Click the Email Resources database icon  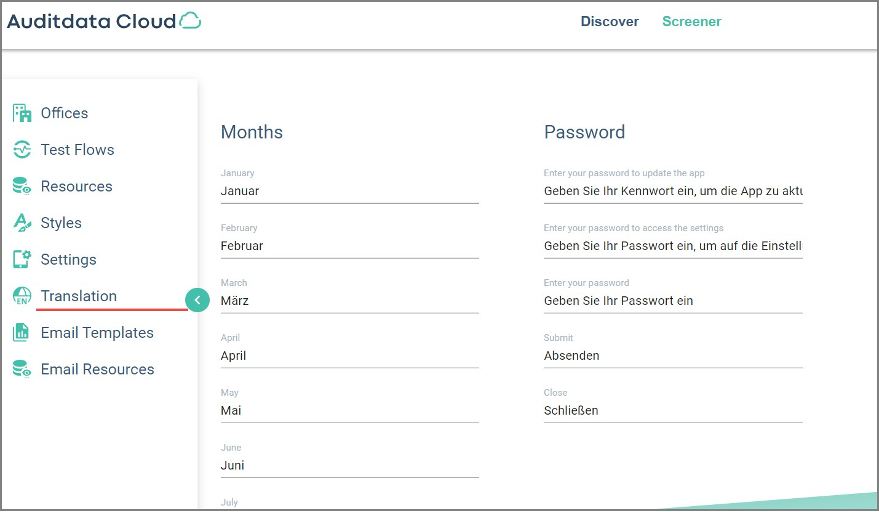click(x=22, y=369)
